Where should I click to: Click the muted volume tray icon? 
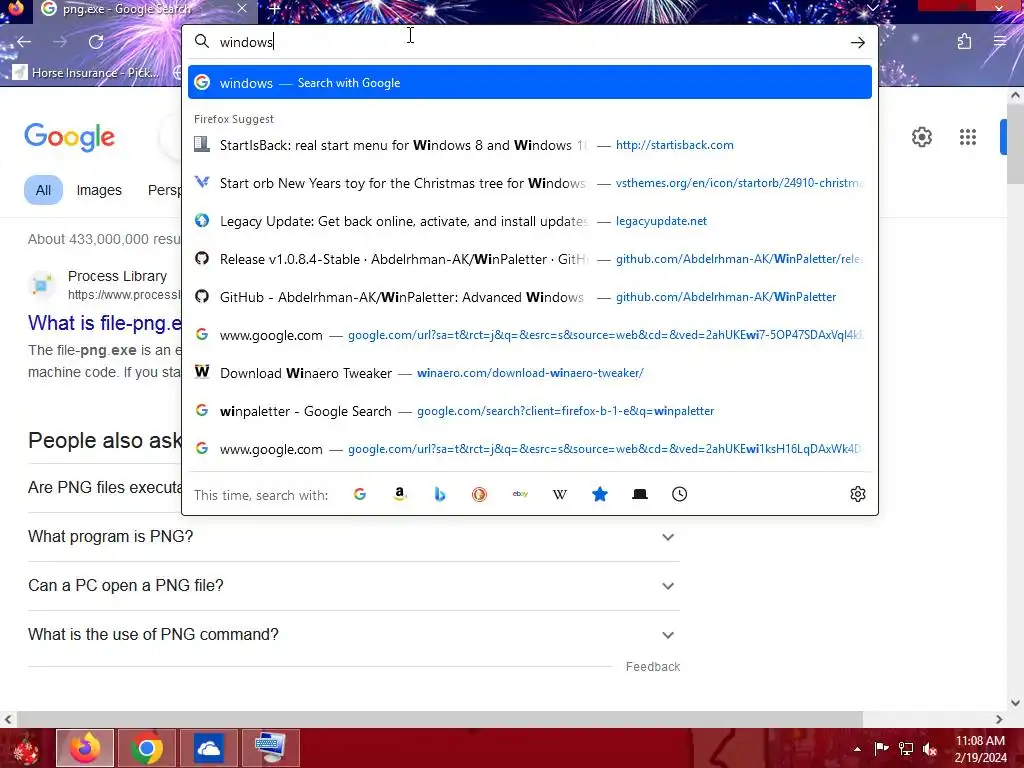tap(930, 749)
